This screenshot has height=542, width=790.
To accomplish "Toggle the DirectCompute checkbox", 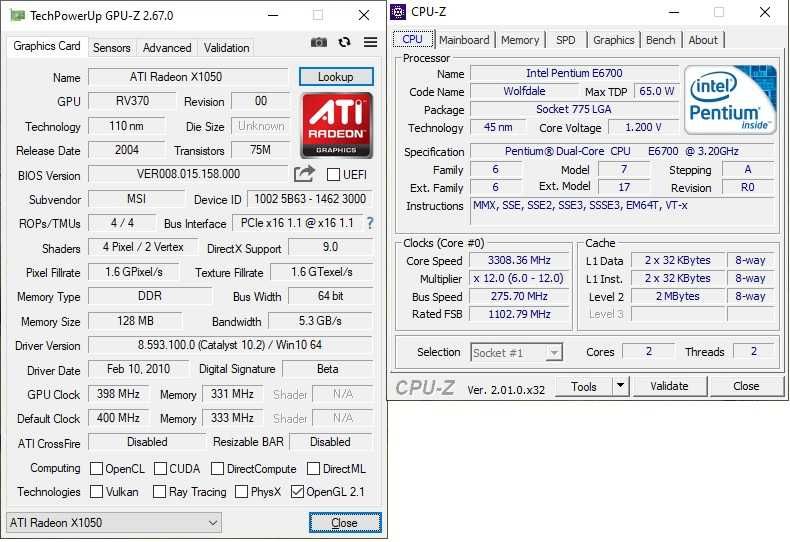I will (217, 468).
